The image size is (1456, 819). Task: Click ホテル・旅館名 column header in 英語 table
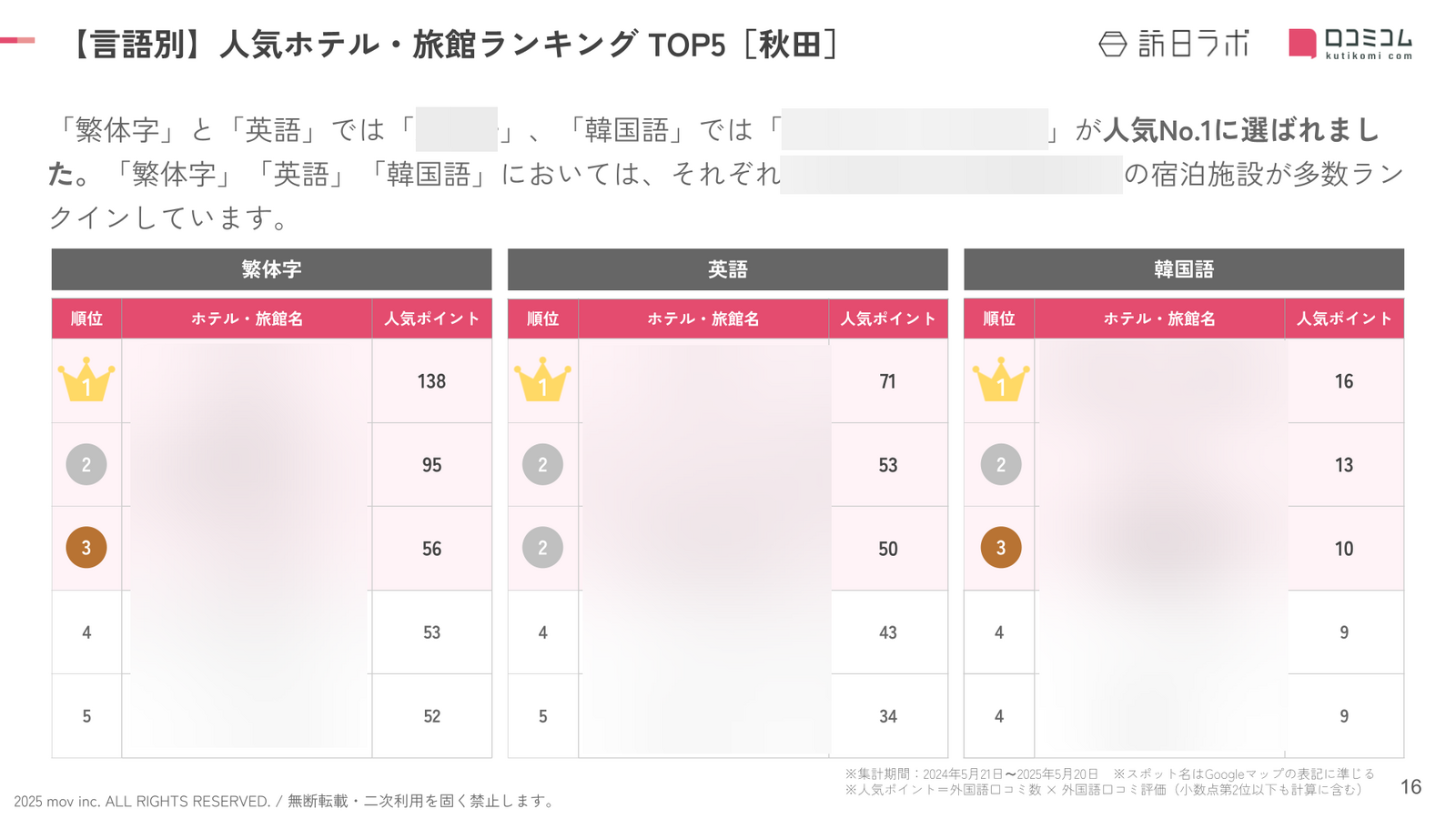coord(703,318)
